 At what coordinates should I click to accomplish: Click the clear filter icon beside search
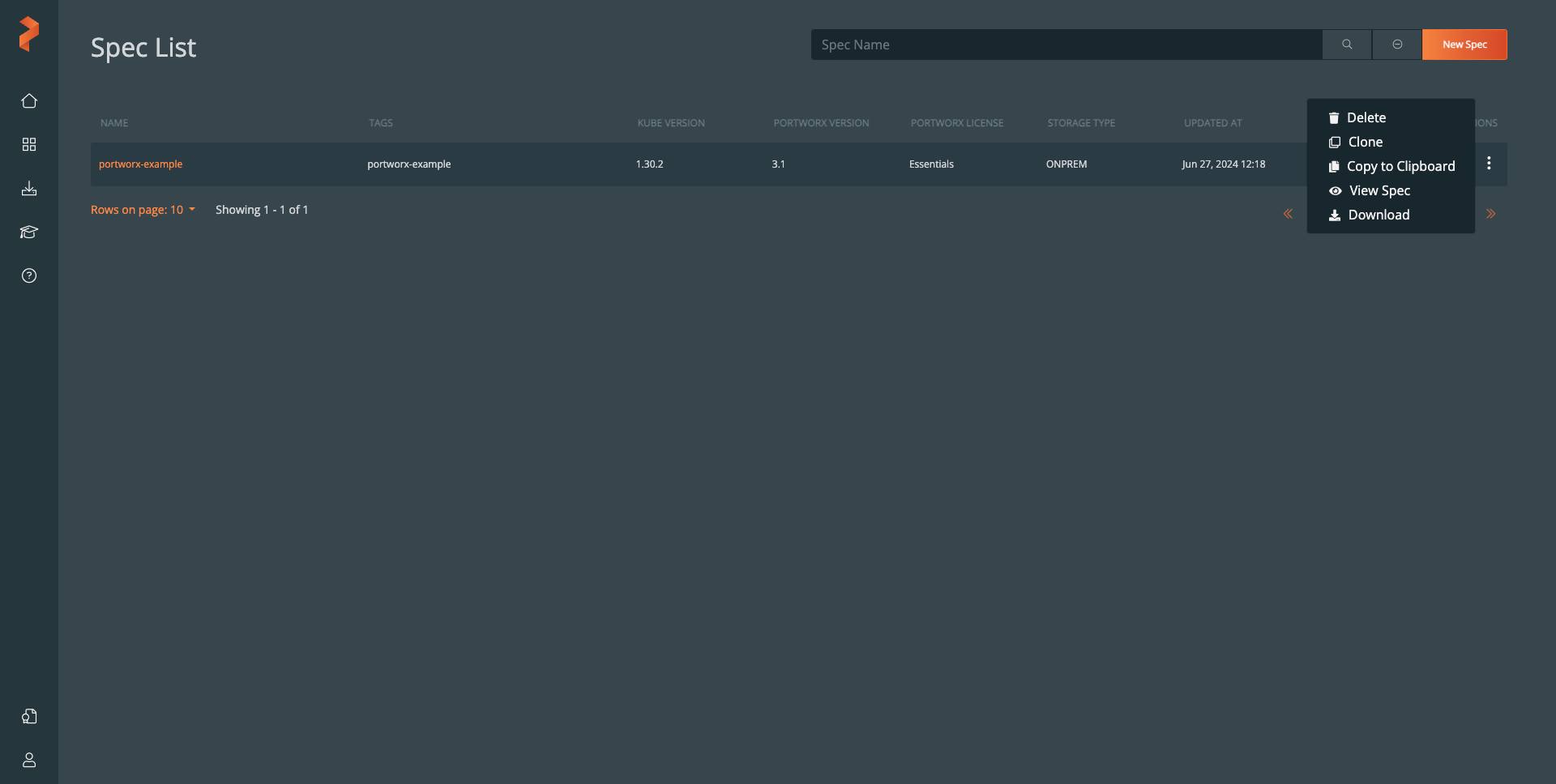[x=1396, y=45]
